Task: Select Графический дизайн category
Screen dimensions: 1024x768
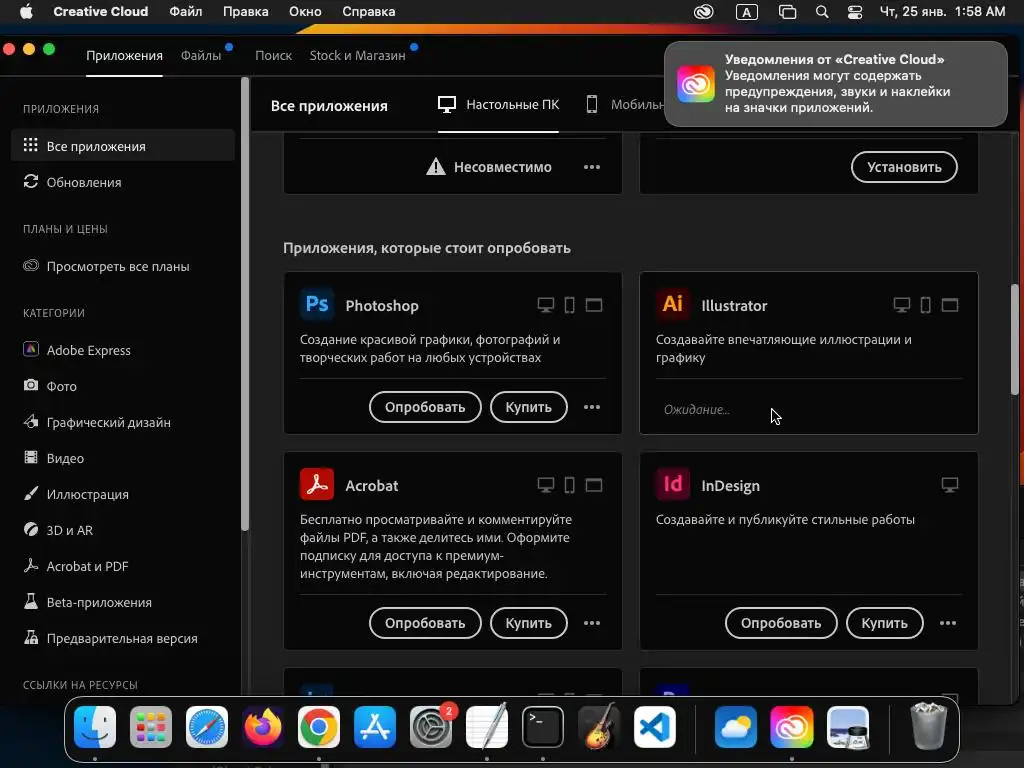Action: (x=123, y=422)
